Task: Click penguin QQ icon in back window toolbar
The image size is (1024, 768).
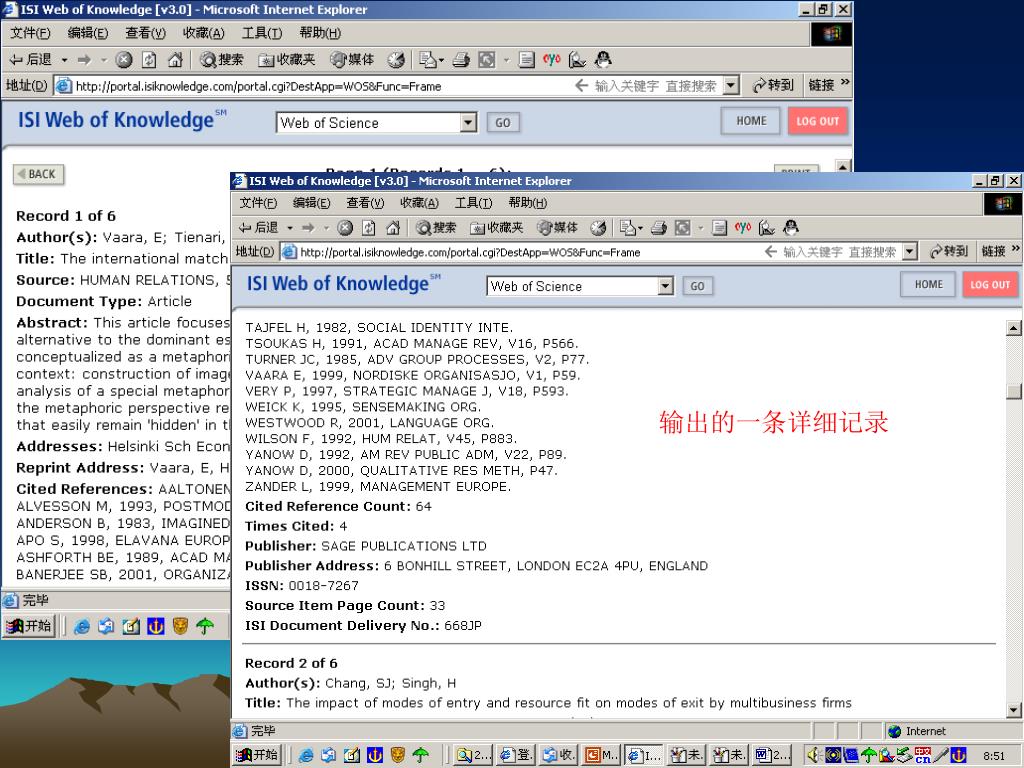Action: (x=603, y=60)
